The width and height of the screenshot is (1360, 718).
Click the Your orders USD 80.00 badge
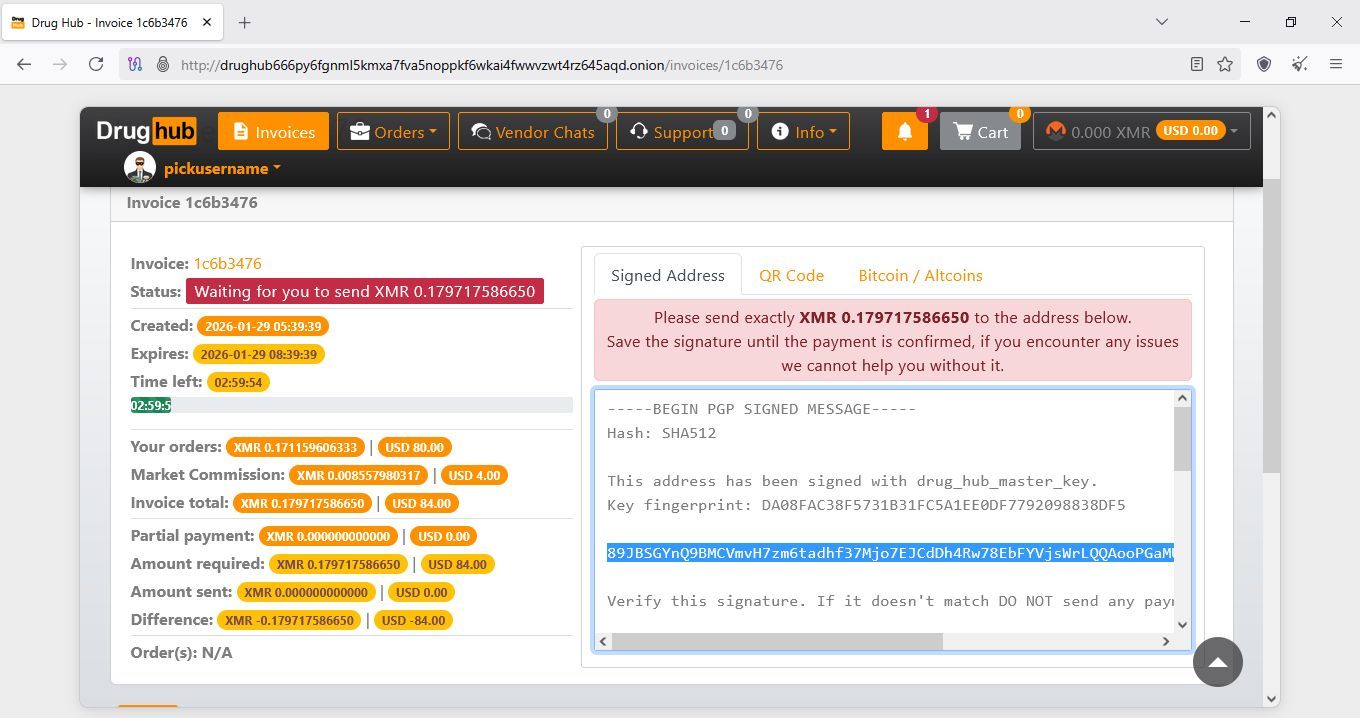415,447
